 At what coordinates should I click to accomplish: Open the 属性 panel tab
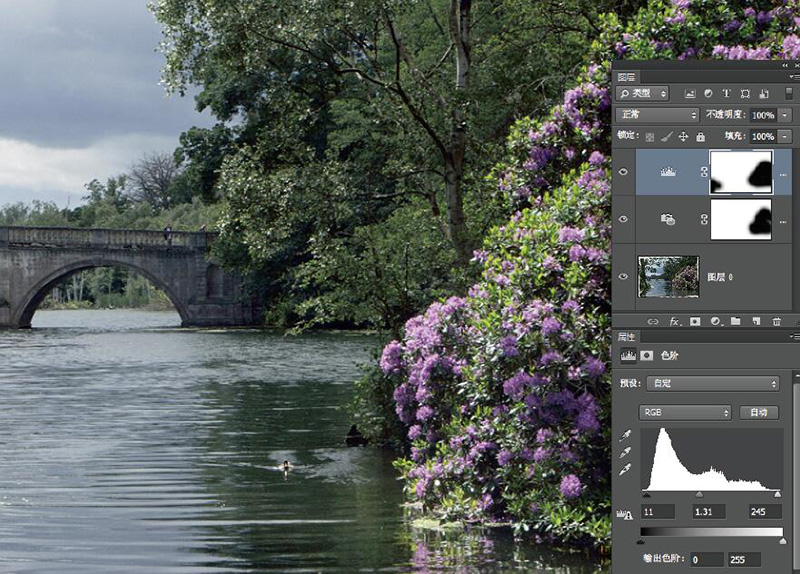click(x=627, y=337)
